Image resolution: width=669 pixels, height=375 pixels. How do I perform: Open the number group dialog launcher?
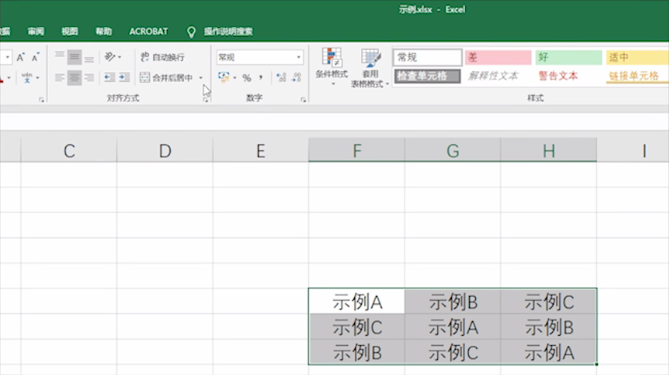[303, 99]
